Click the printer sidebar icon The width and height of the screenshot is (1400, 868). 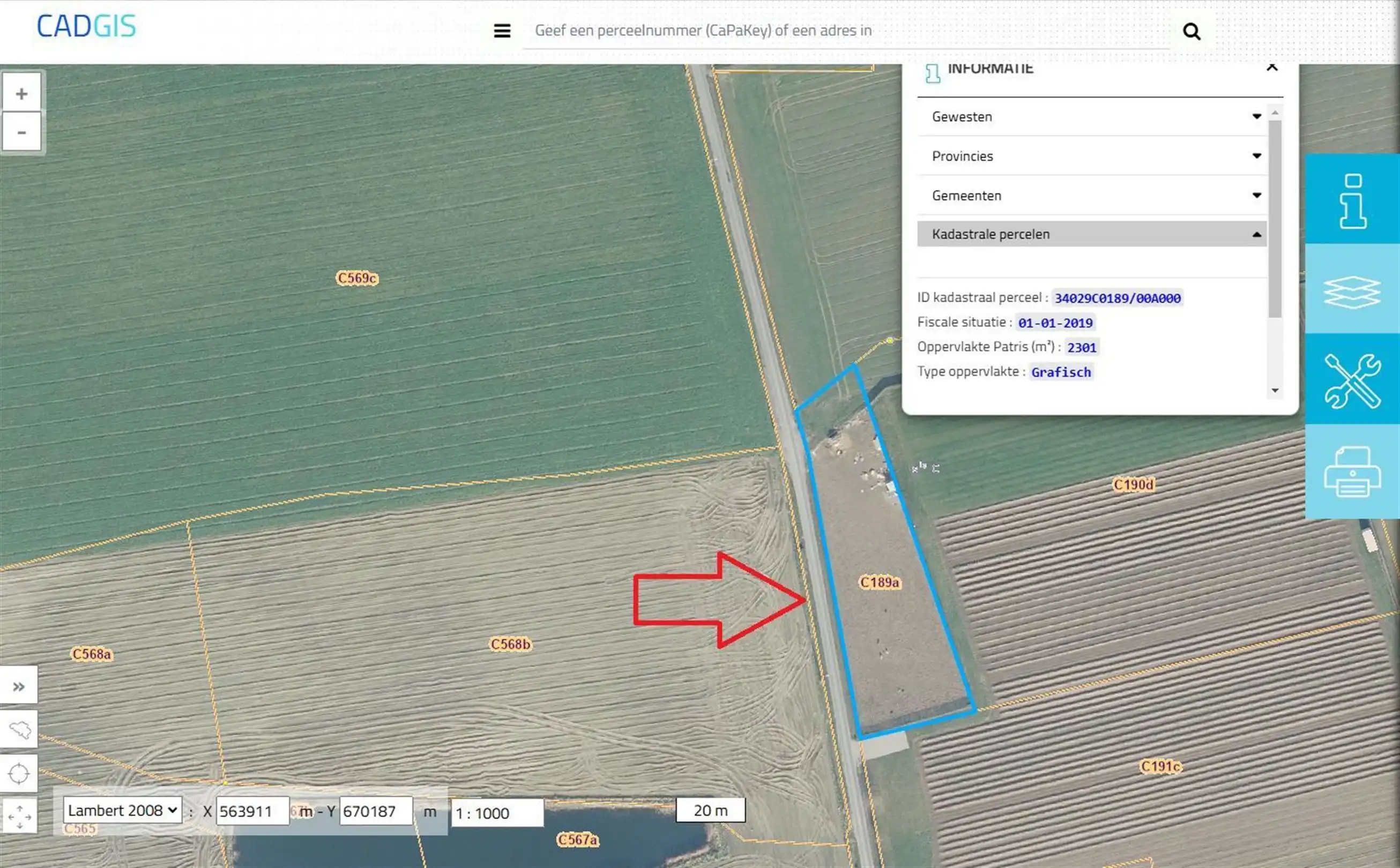1352,472
